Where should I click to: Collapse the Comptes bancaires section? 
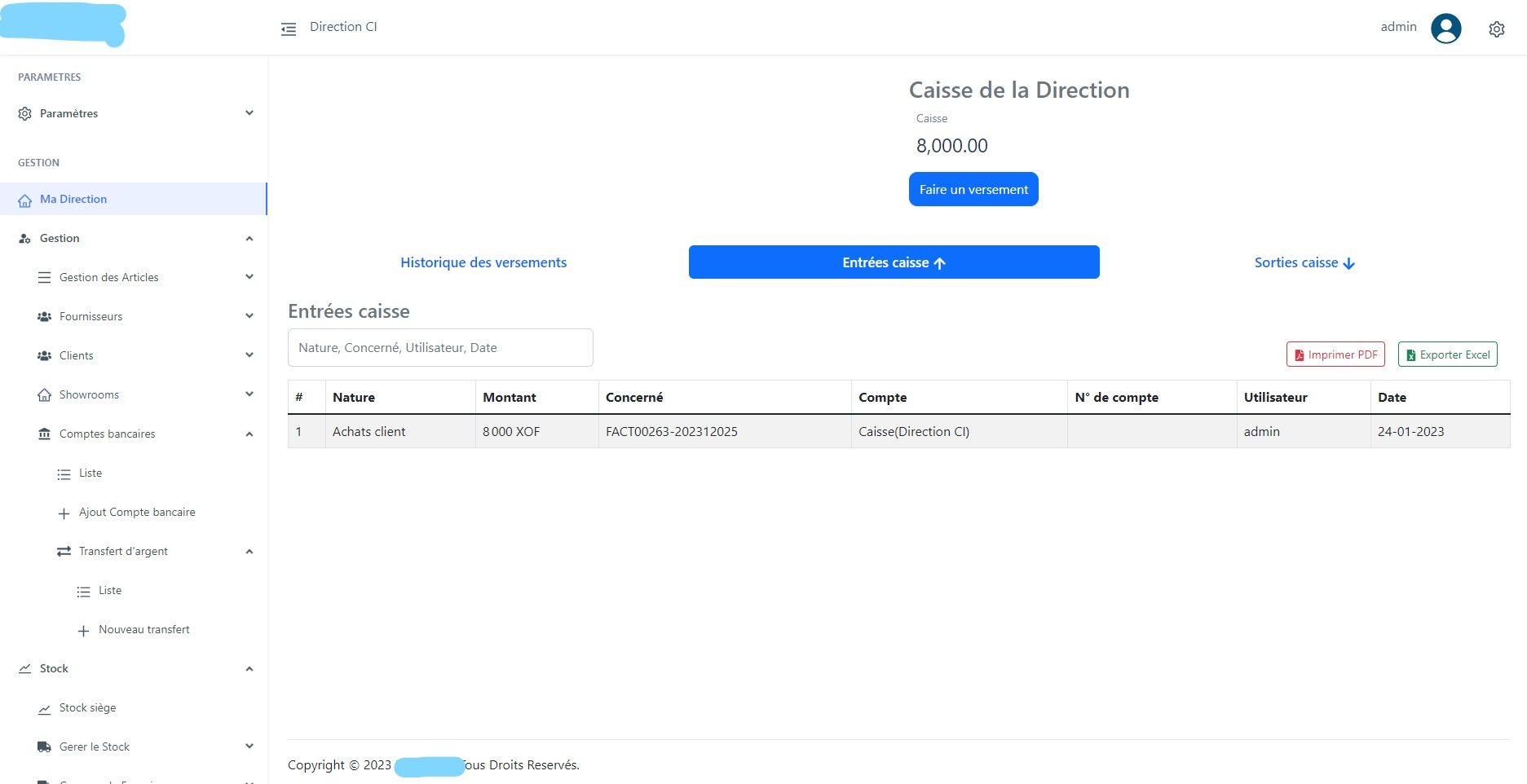pyautogui.click(x=249, y=434)
